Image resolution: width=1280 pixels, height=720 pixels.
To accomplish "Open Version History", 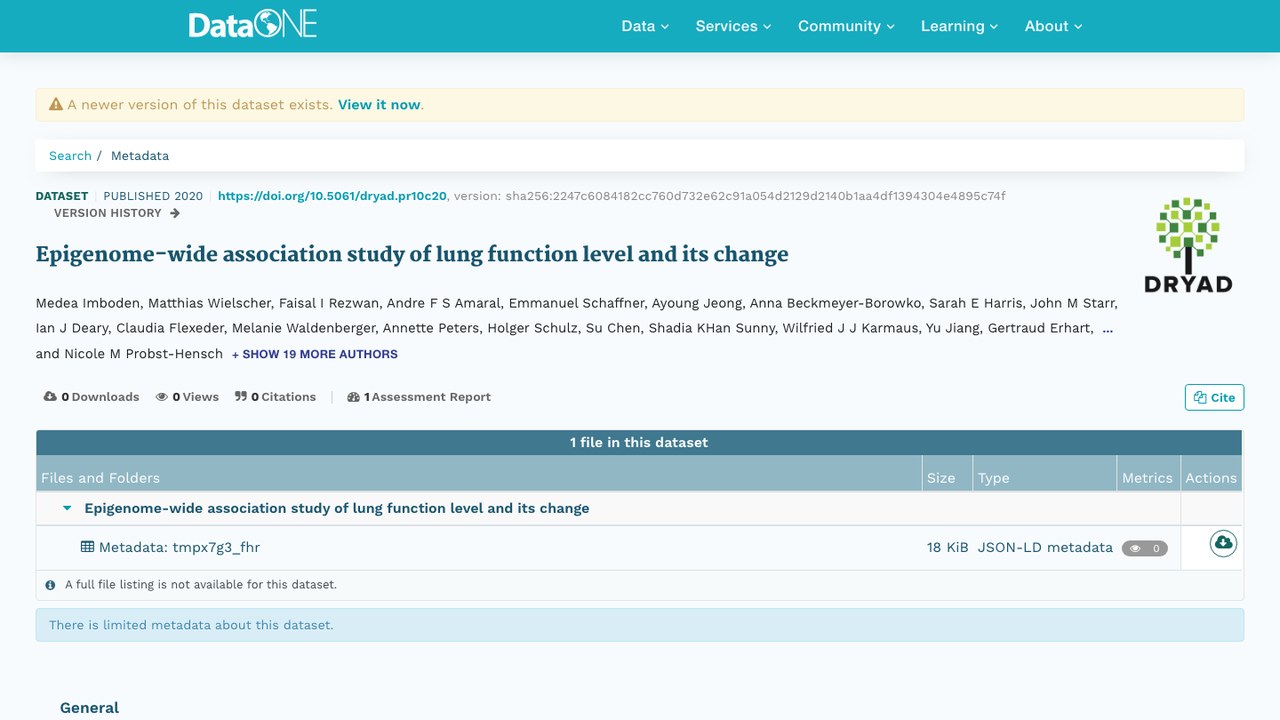I will coord(117,213).
